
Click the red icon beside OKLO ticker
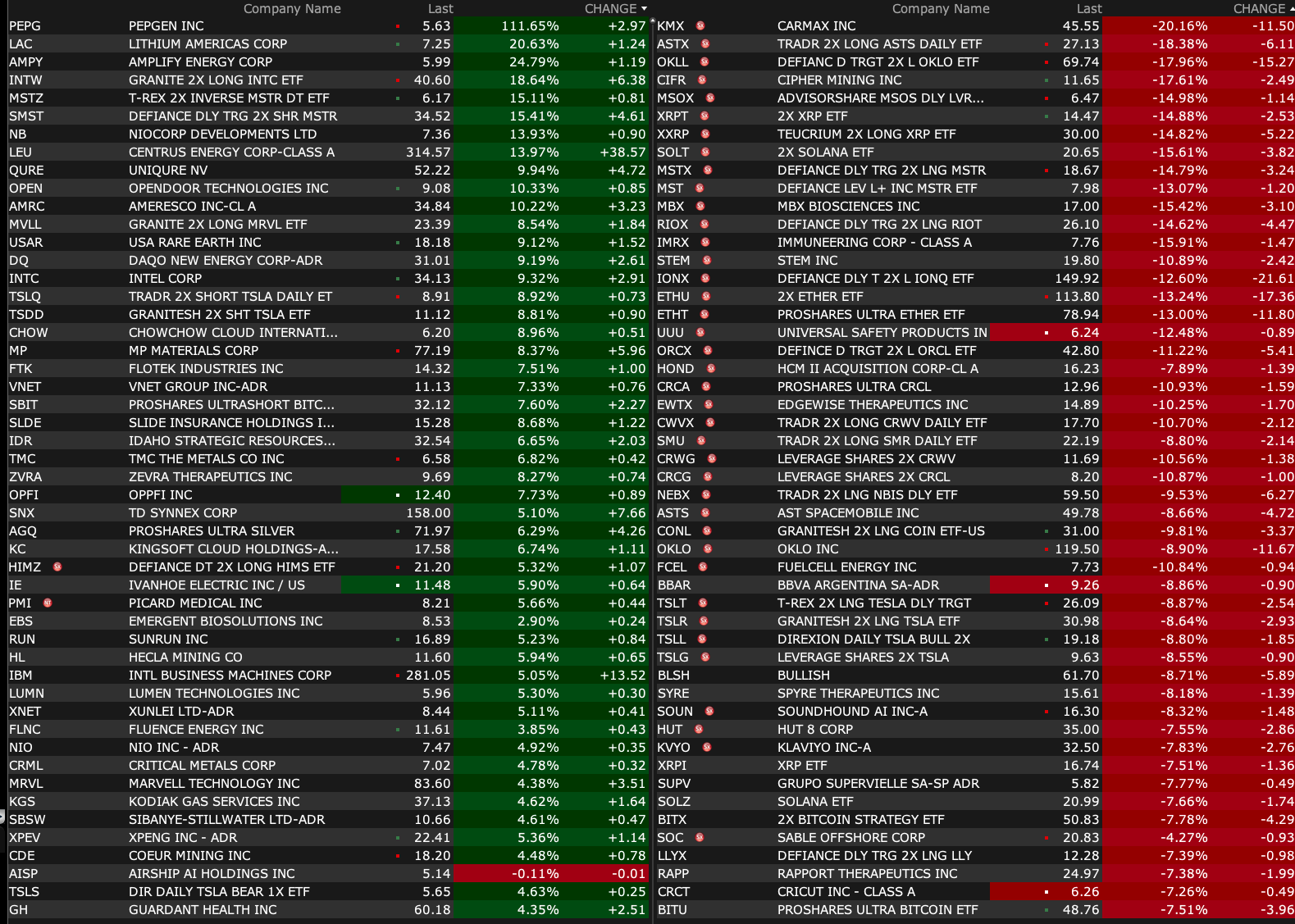pyautogui.click(x=707, y=548)
